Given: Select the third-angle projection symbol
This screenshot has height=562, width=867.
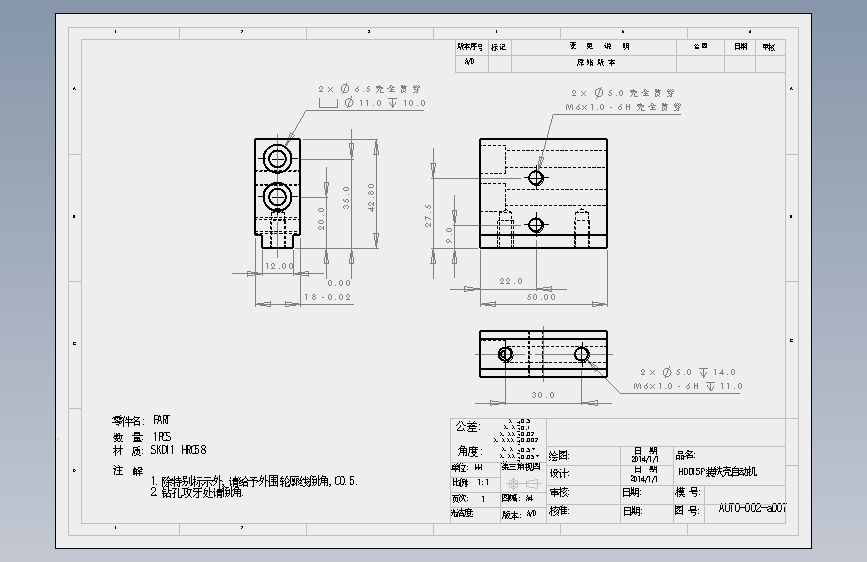Looking at the screenshot, I should point(523,483).
